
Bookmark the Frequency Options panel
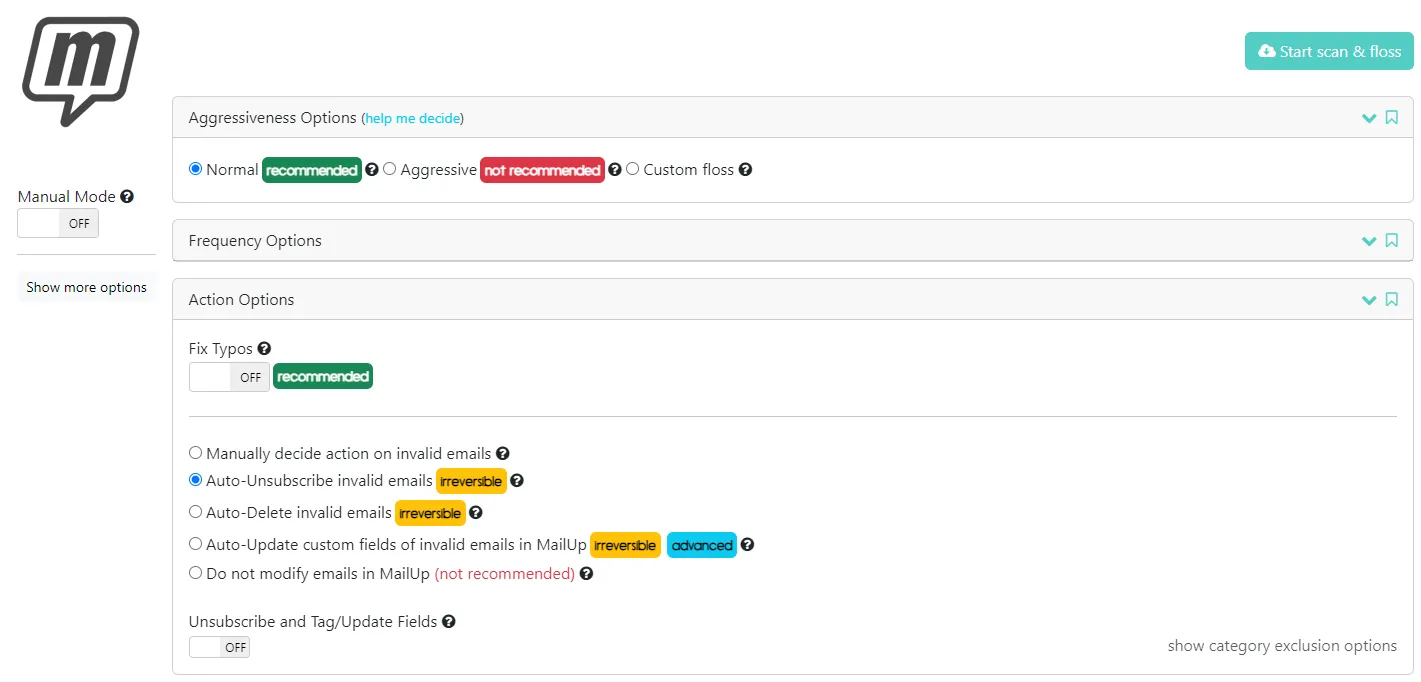[x=1391, y=241]
